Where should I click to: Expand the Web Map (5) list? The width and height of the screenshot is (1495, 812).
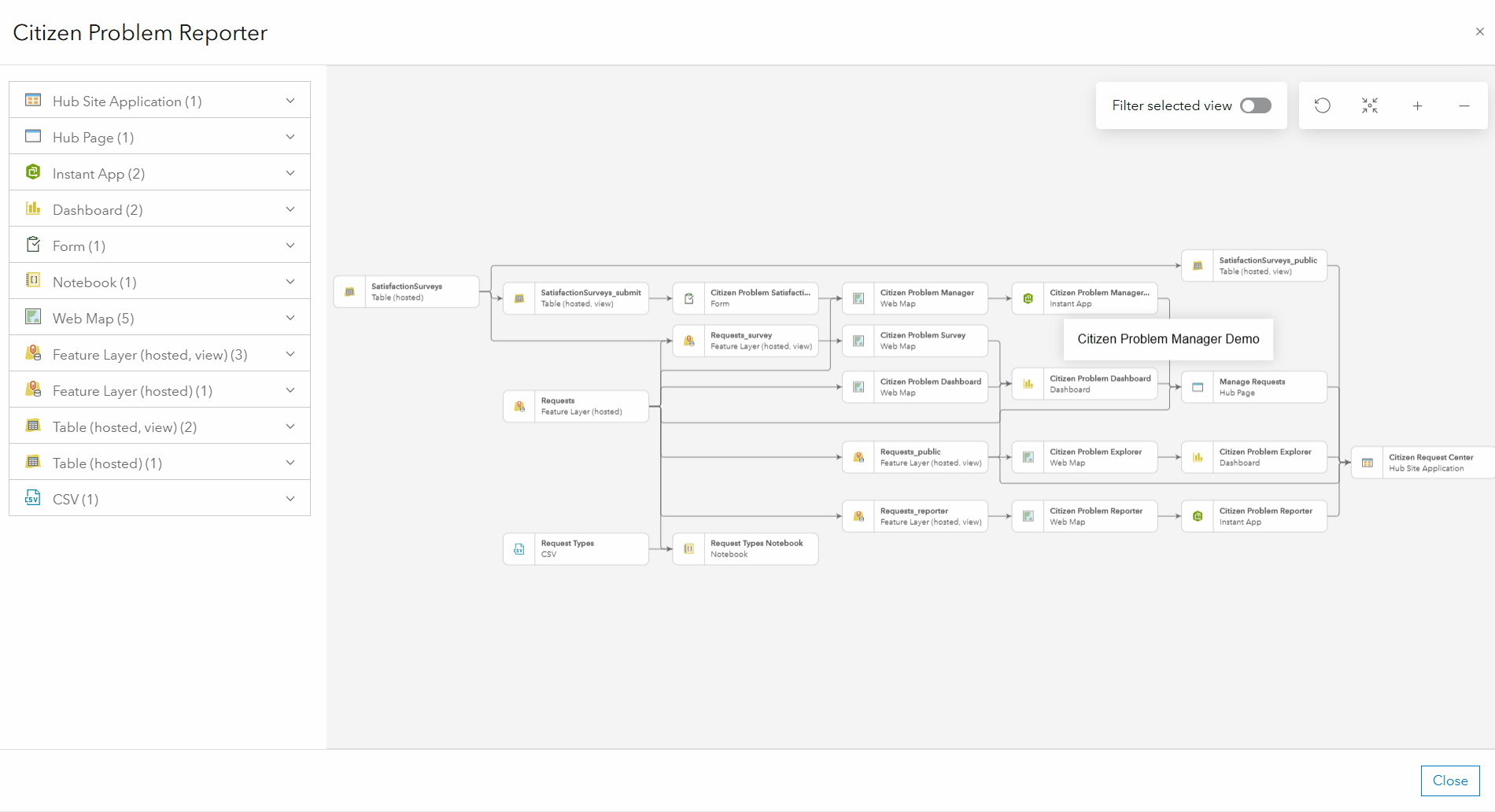pos(290,318)
